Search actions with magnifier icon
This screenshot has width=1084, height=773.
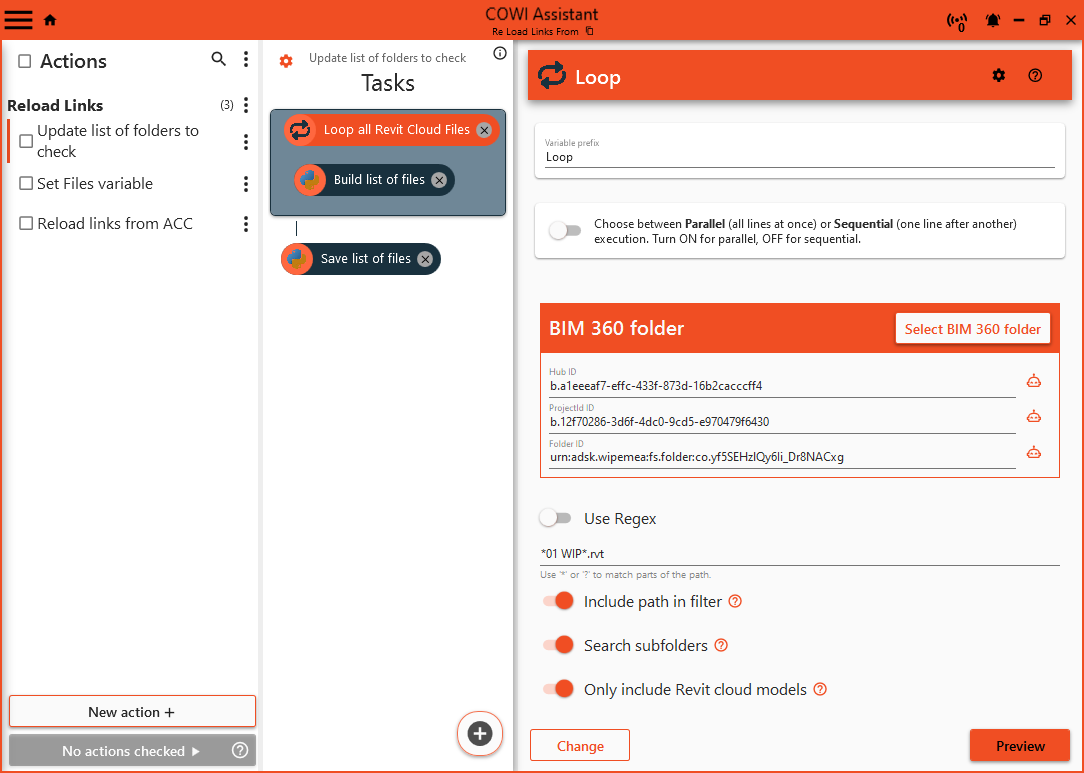coord(219,60)
